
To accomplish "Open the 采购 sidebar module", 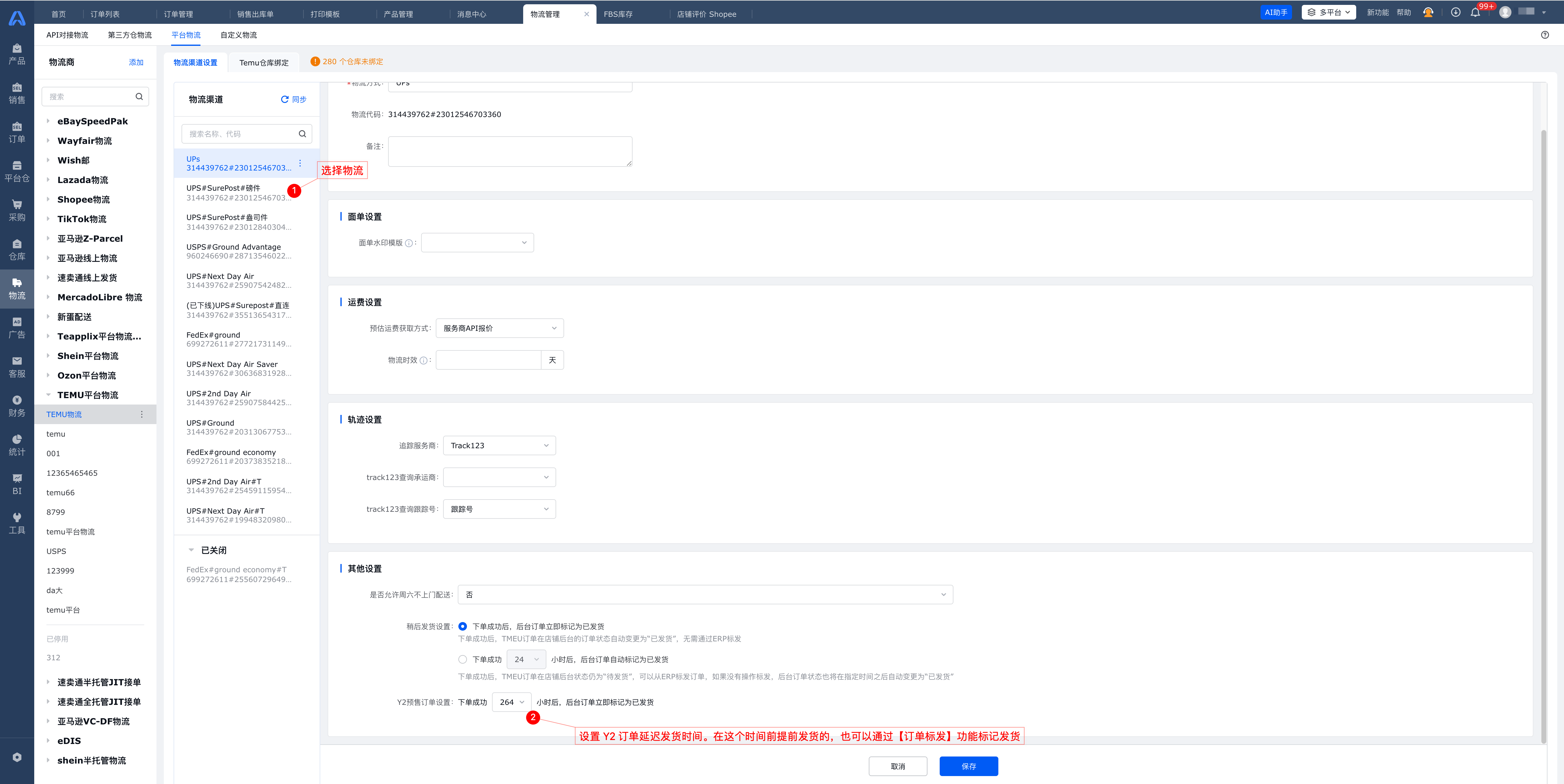I will tap(17, 211).
